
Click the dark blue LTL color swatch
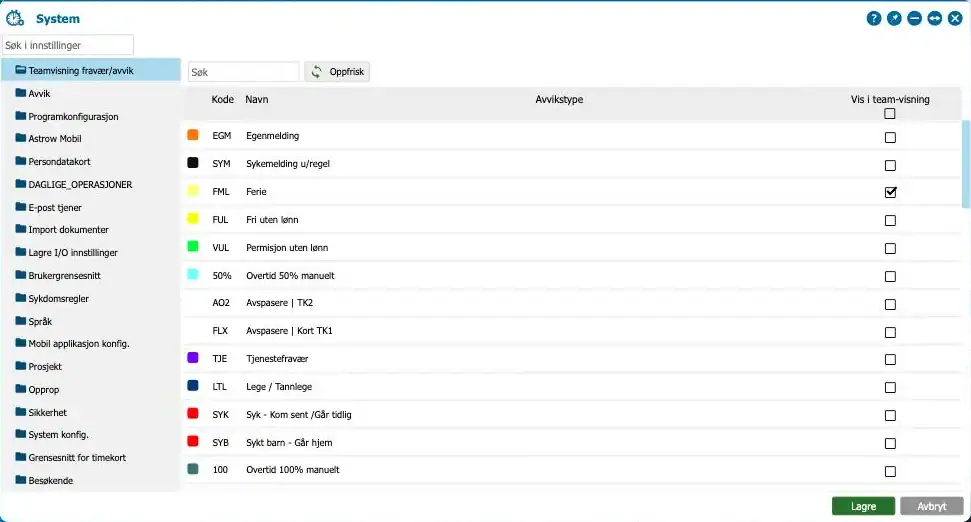[193, 386]
